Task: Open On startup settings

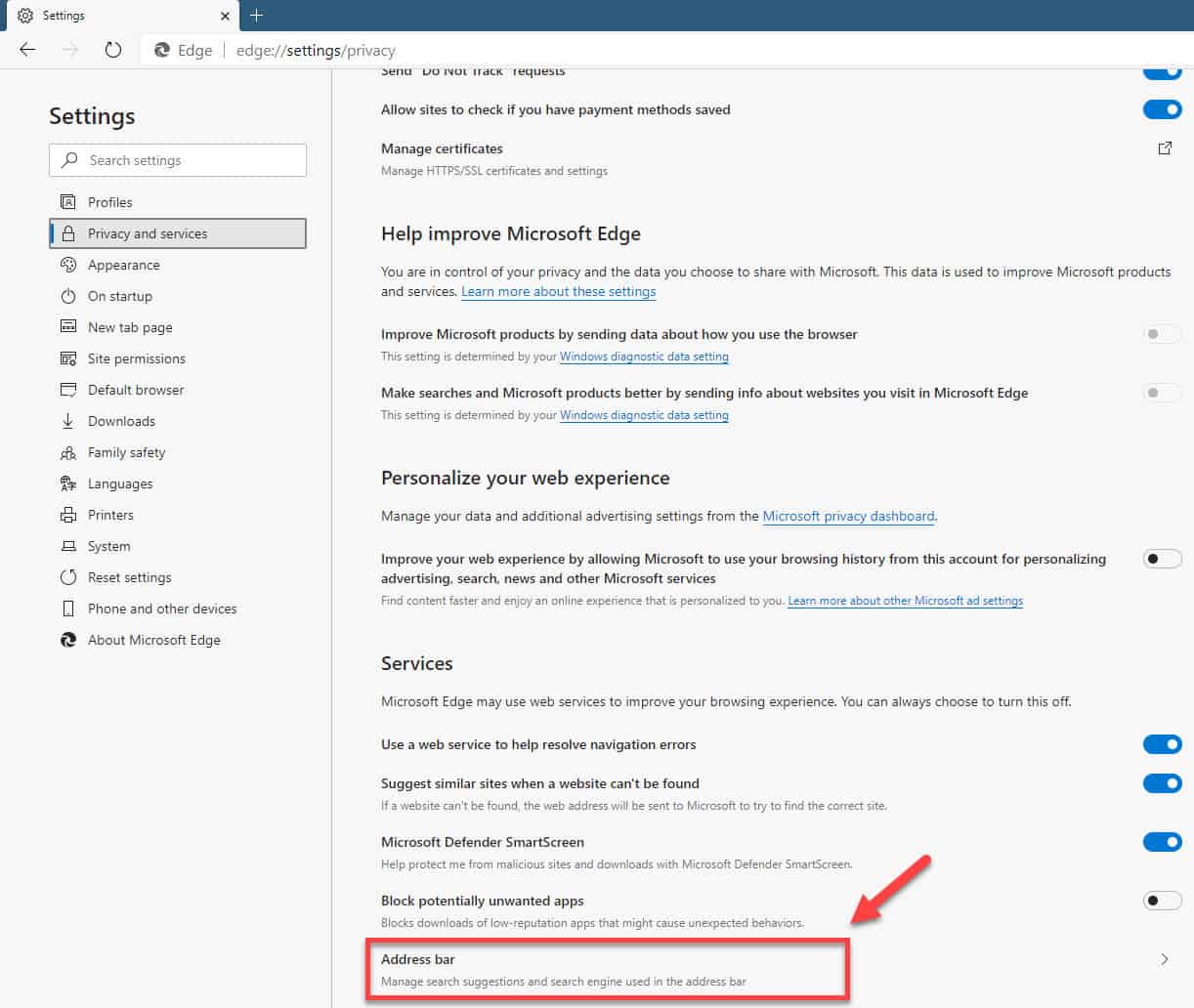Action: 178,296
